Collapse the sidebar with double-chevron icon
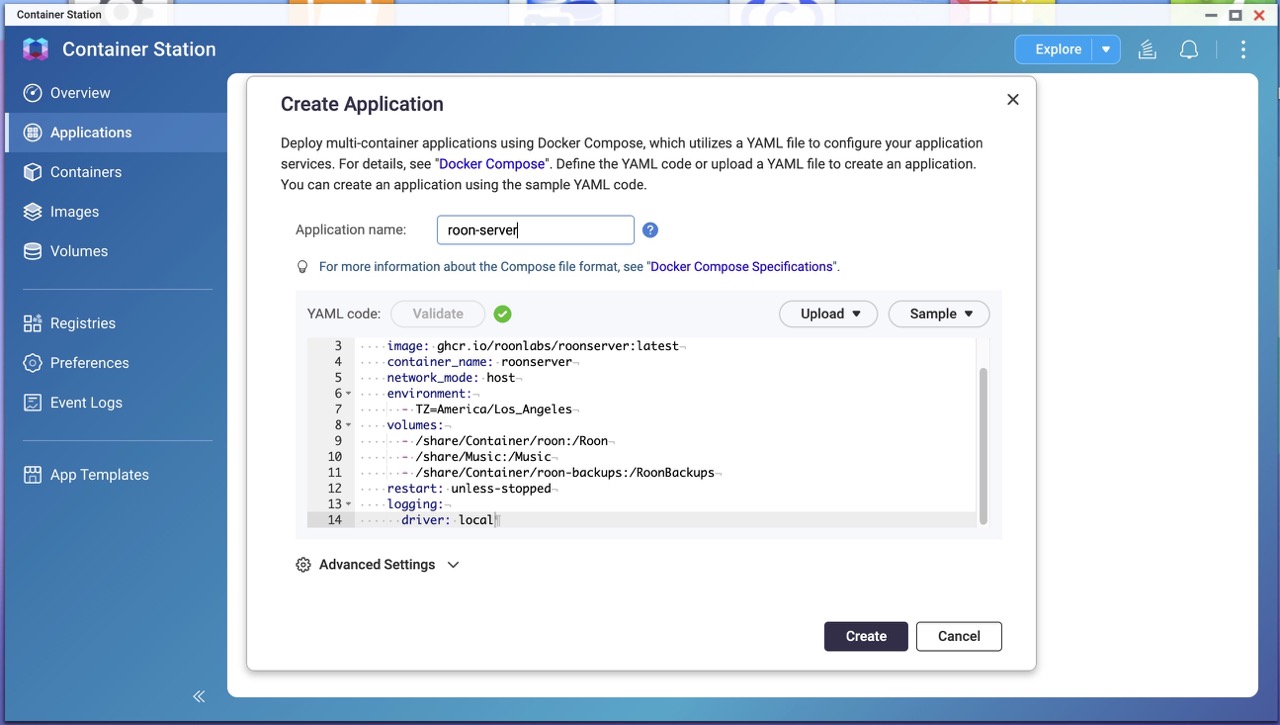1280x725 pixels. [199, 696]
